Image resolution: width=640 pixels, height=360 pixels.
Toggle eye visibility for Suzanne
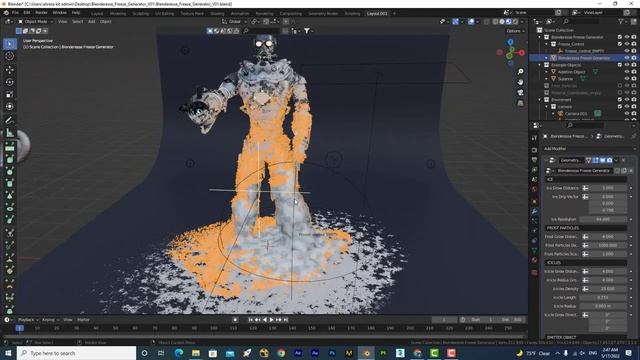coord(627,79)
